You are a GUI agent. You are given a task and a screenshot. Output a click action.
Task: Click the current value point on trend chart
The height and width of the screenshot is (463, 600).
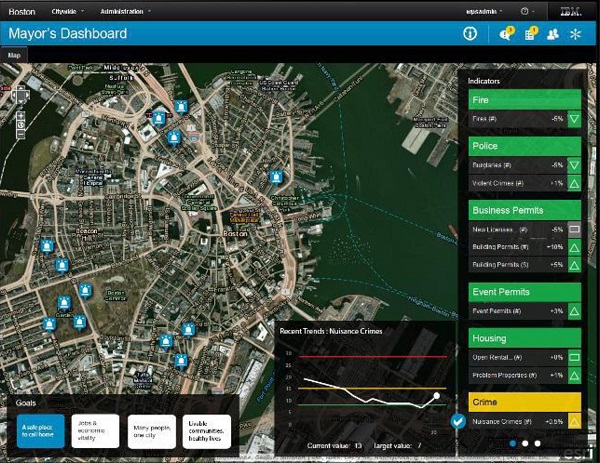click(x=436, y=397)
